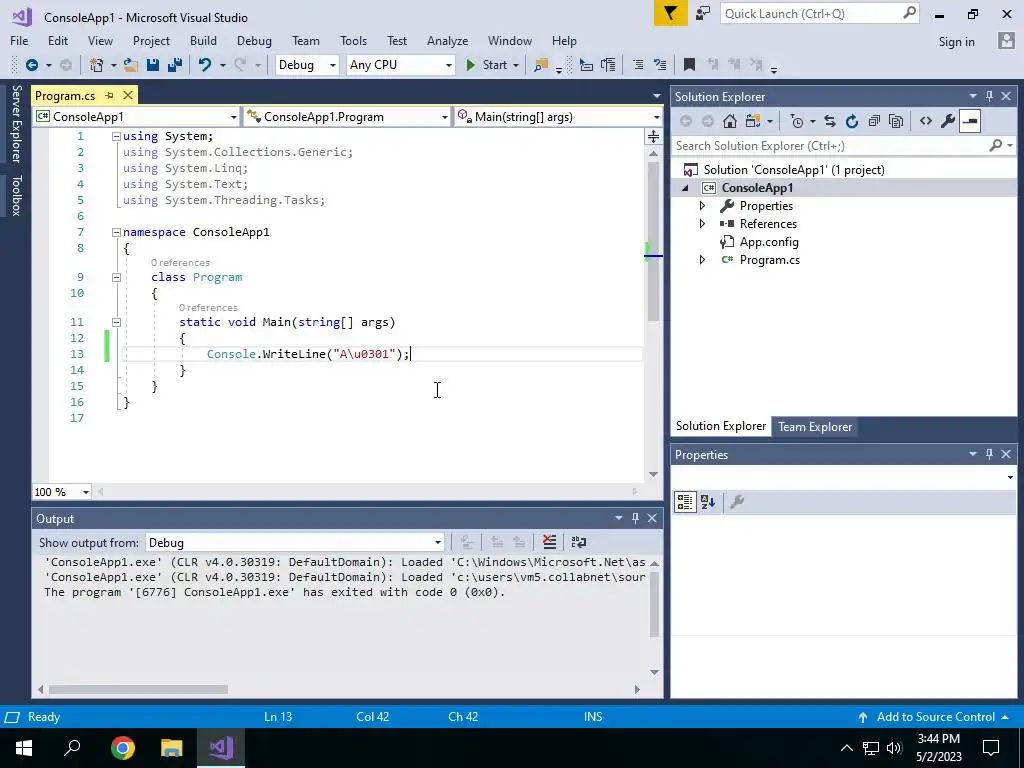This screenshot has height=768, width=1024.
Task: Undo with the blue curved arrow
Action: (204, 65)
